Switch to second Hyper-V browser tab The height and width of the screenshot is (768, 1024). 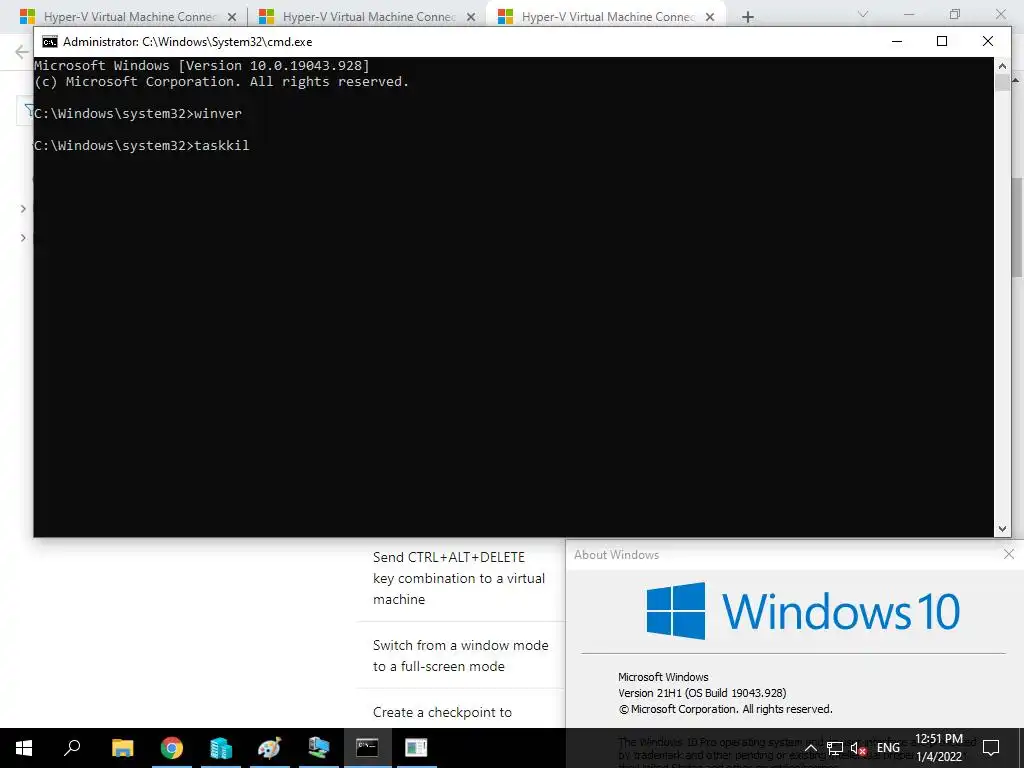[368, 17]
